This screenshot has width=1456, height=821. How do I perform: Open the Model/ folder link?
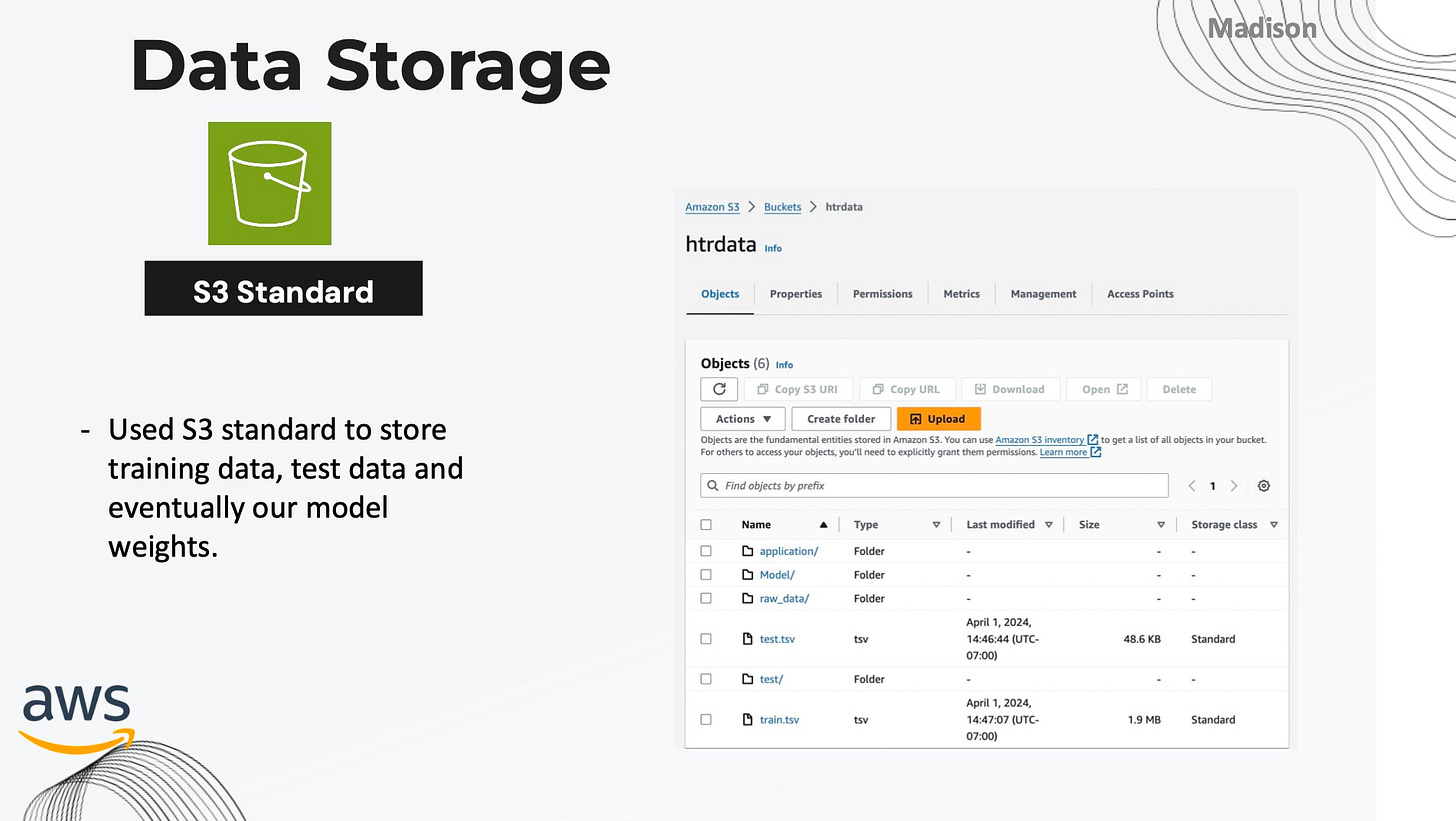point(777,575)
